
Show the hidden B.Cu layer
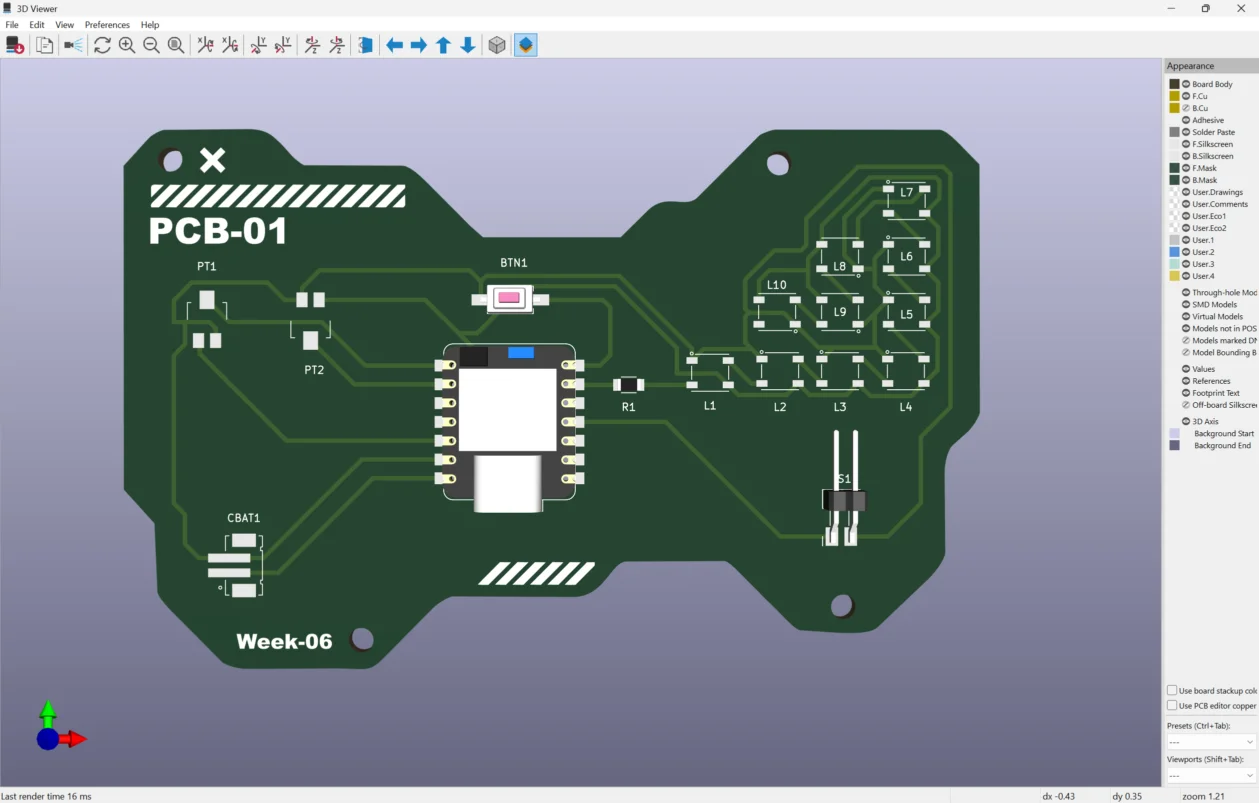click(1186, 108)
